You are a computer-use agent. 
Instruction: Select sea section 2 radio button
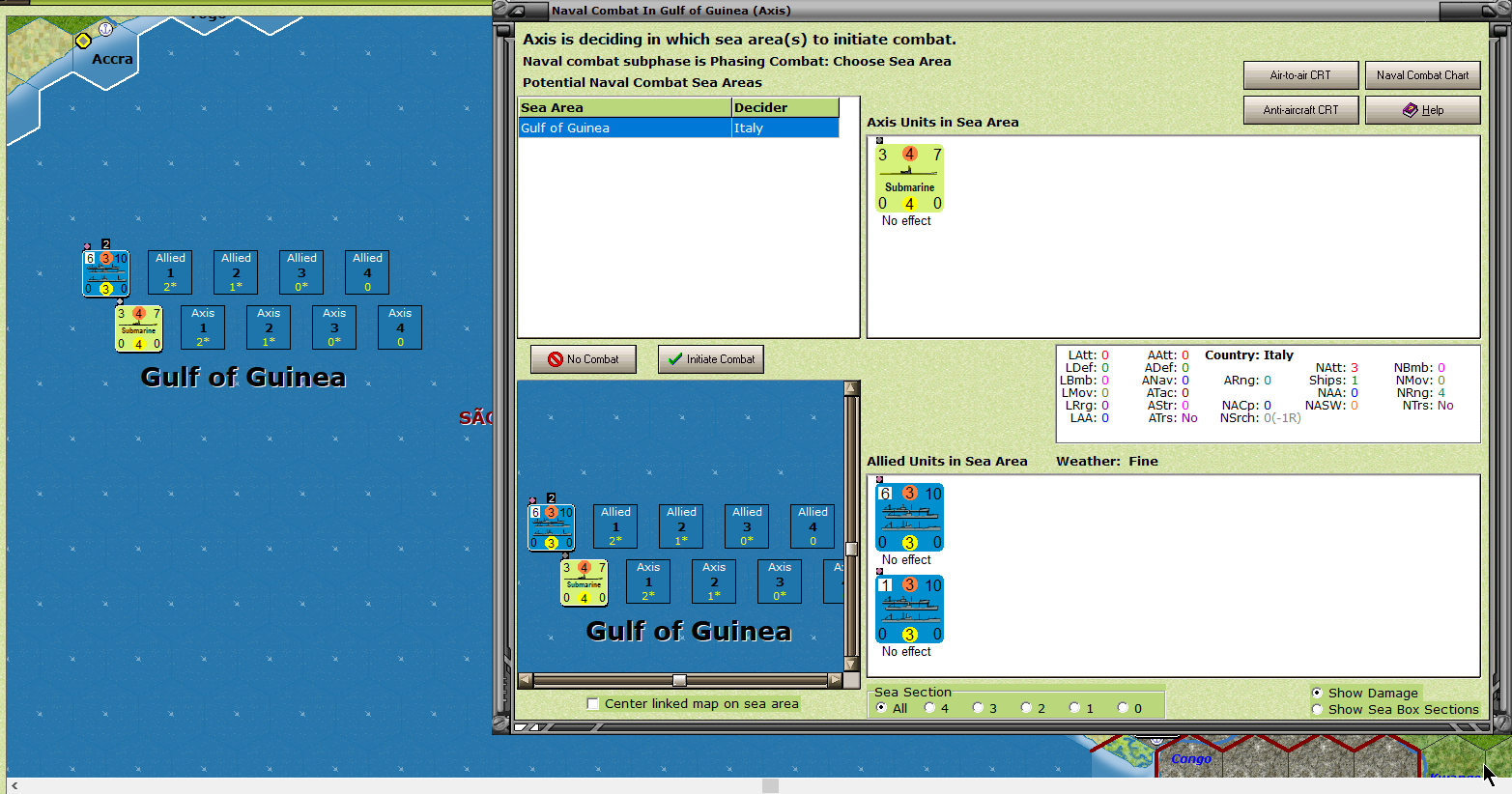click(1026, 708)
